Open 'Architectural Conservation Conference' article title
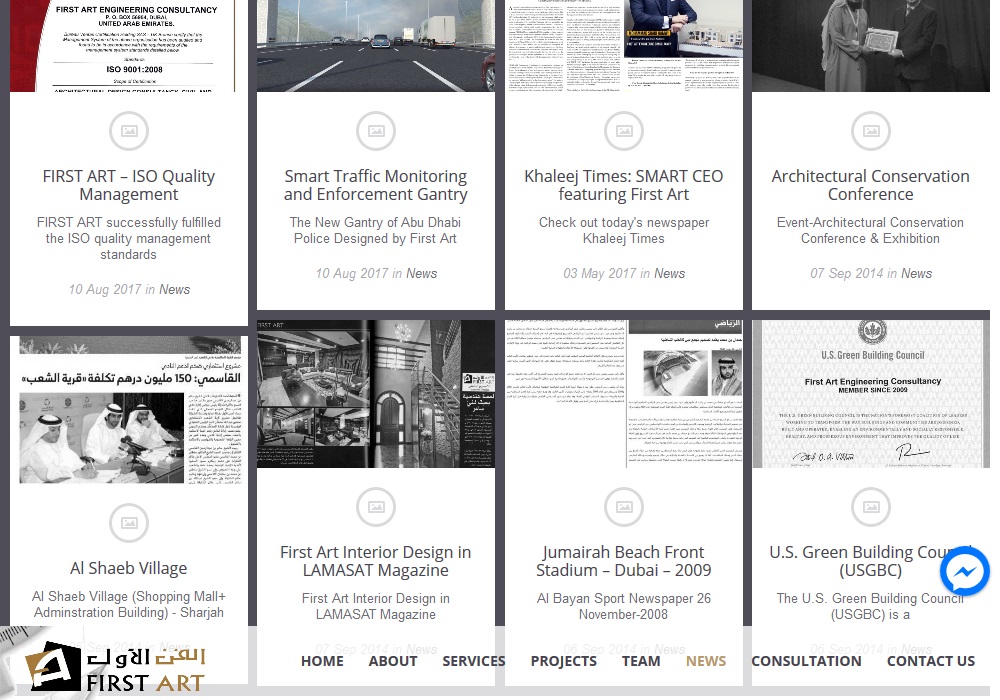The image size is (1000, 700). 871,185
